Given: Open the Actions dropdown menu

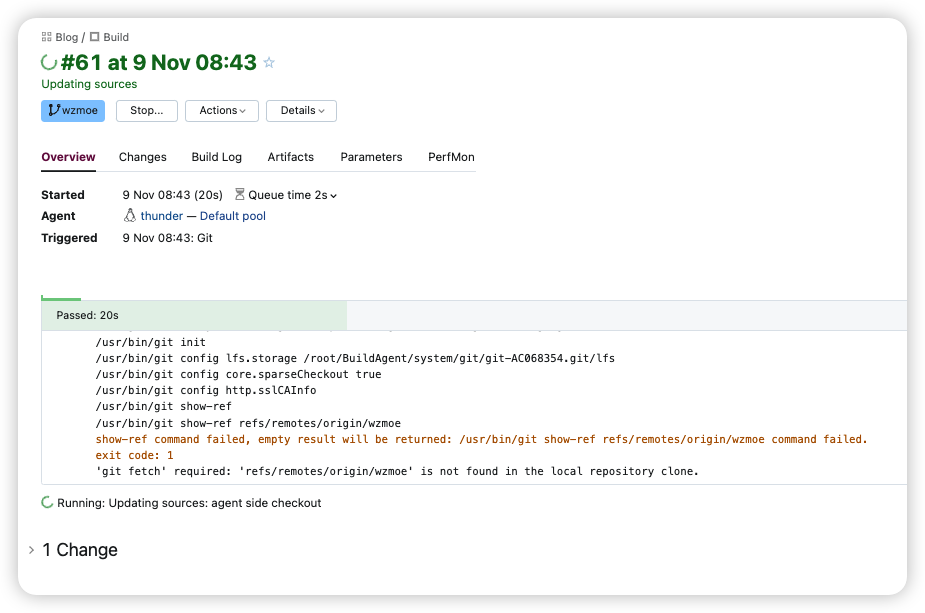Looking at the screenshot, I should [222, 111].
